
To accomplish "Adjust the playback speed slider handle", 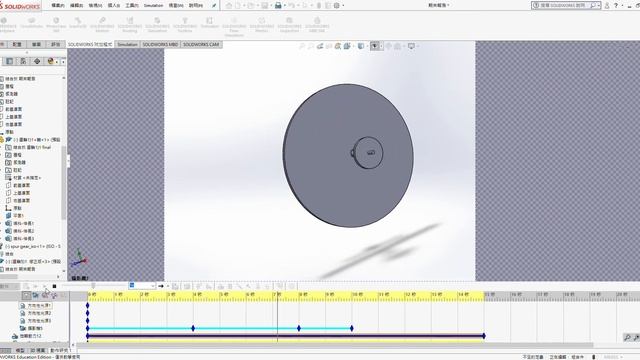I will pyautogui.click(x=93, y=286).
